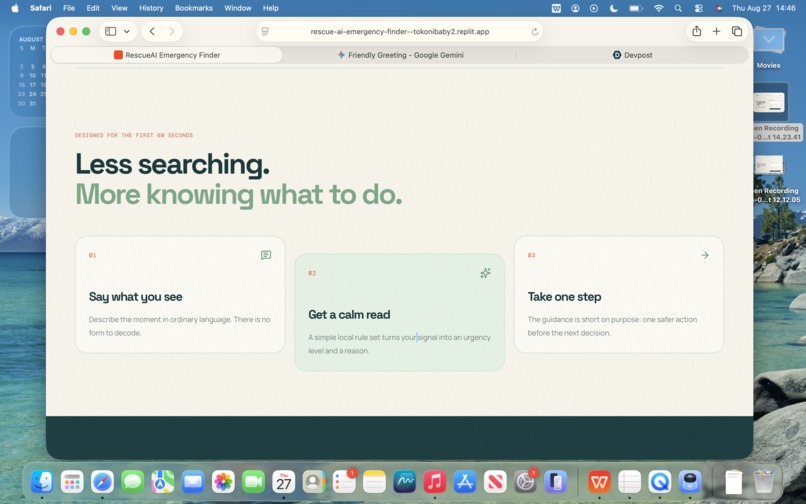
Task: Open Reminders from the Dock
Action: pyautogui.click(x=344, y=482)
